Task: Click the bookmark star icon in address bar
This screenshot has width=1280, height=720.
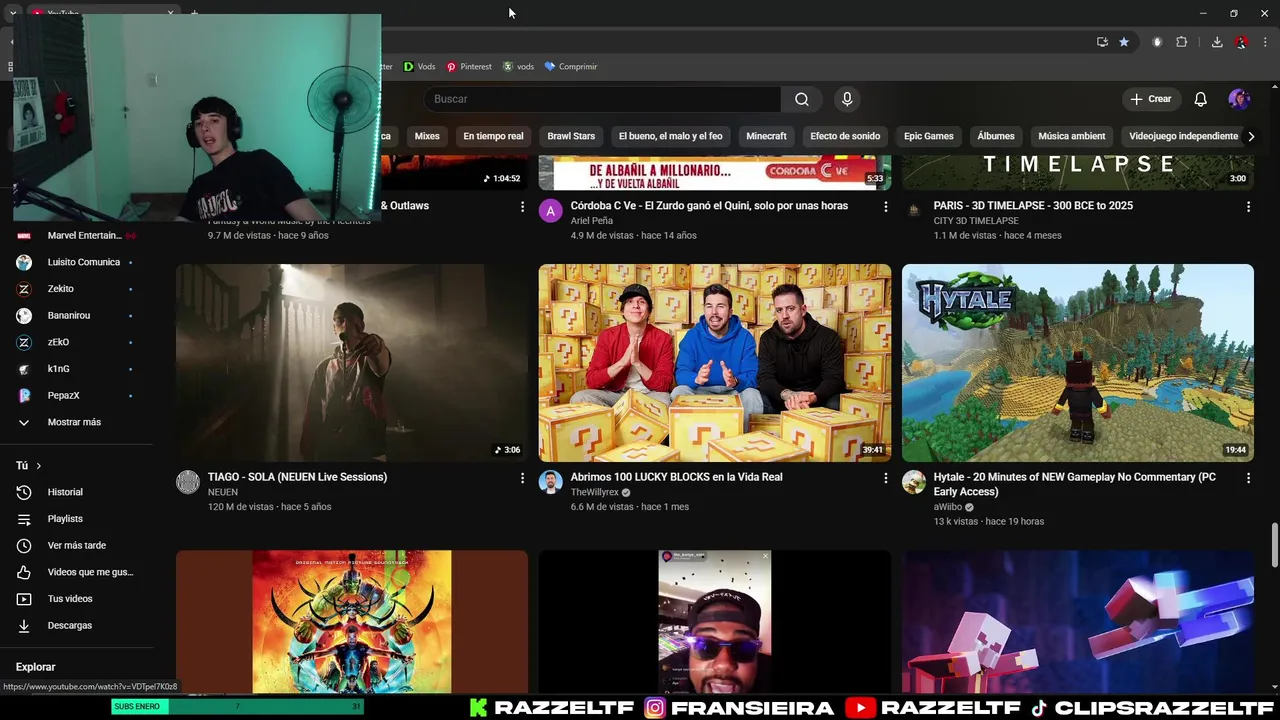Action: (1124, 42)
